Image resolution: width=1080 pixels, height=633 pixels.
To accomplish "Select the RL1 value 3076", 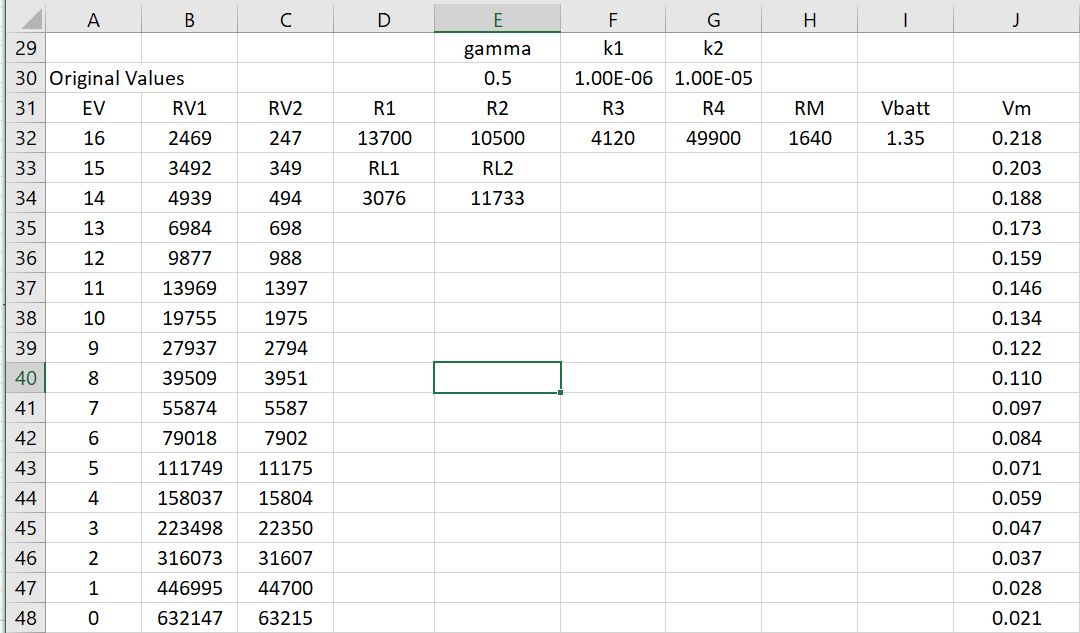I will point(384,198).
